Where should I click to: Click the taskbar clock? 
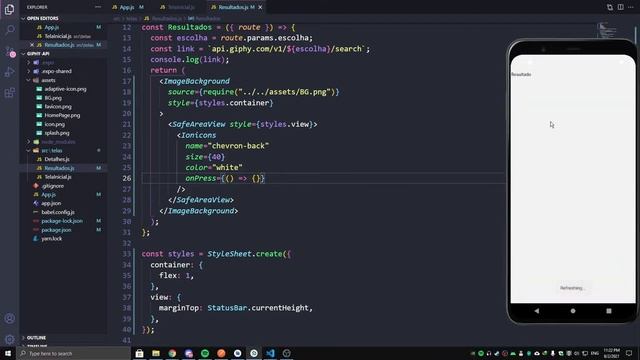pos(611,353)
